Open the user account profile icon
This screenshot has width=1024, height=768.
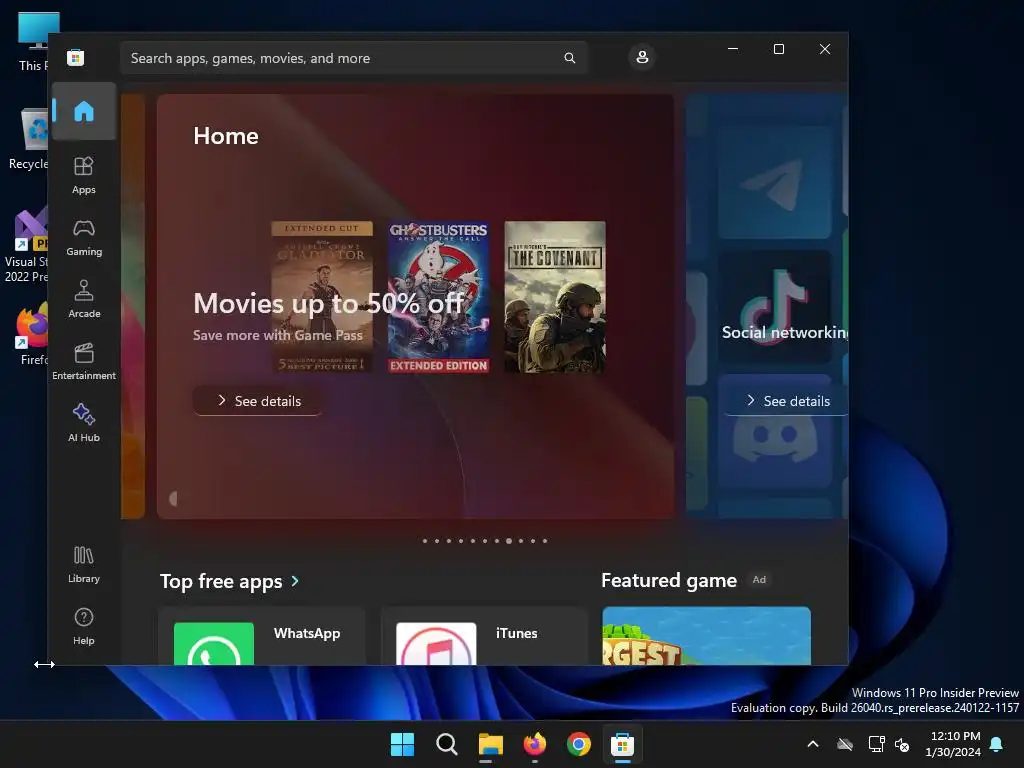tap(642, 57)
